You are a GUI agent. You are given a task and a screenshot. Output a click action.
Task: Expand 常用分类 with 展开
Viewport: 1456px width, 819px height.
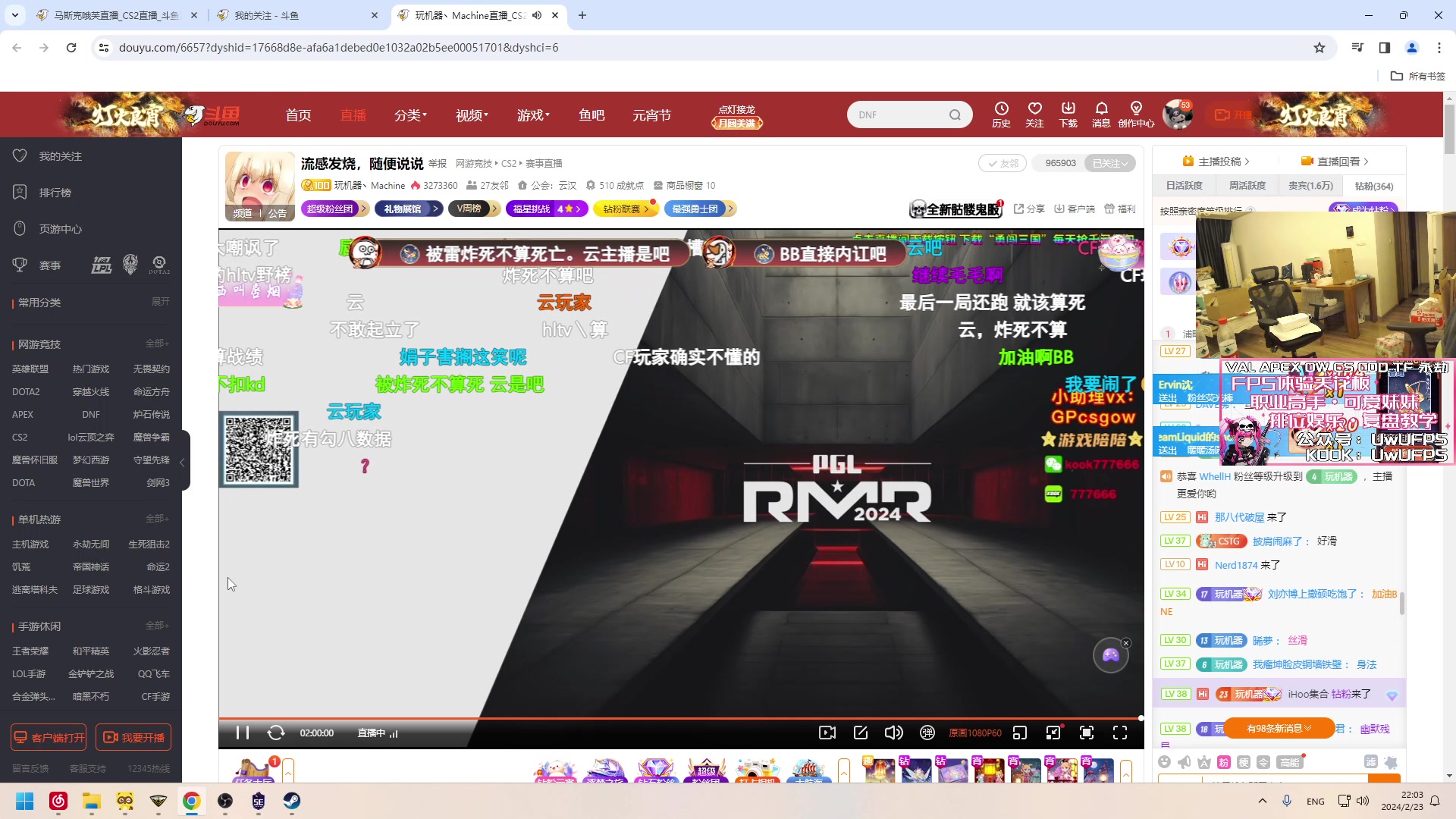pyautogui.click(x=160, y=302)
